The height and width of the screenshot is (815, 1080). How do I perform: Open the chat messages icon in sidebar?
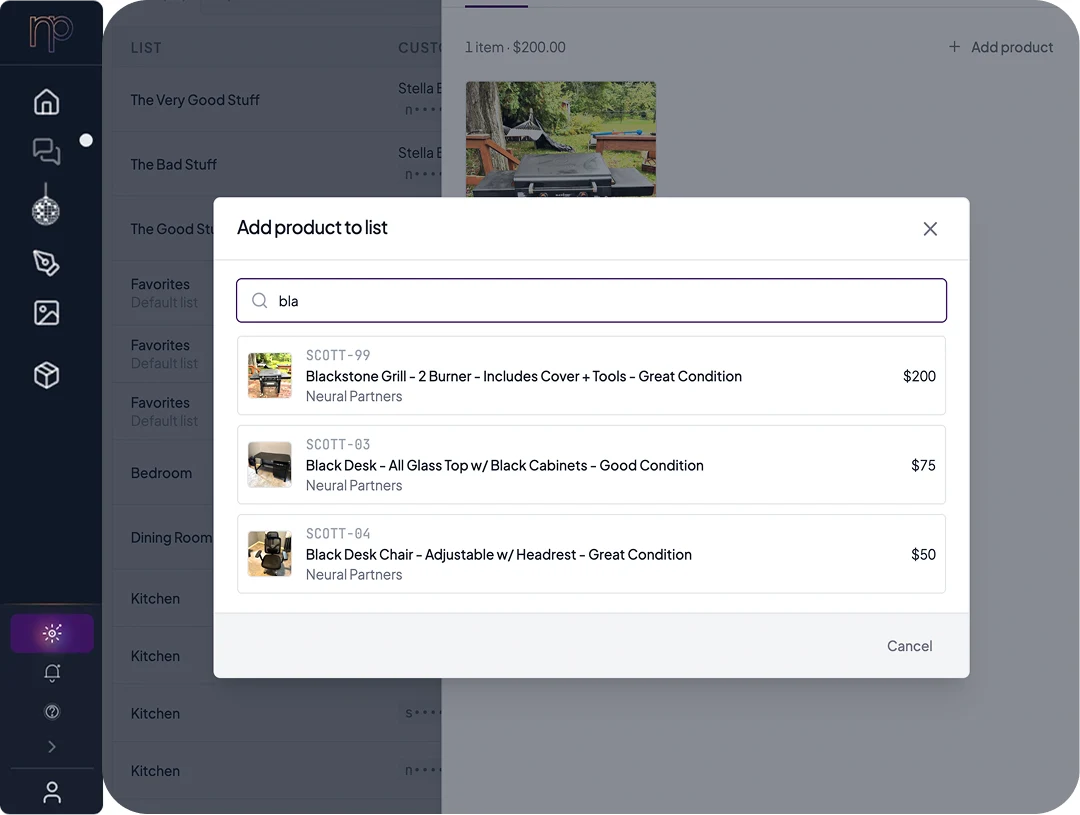[46, 152]
